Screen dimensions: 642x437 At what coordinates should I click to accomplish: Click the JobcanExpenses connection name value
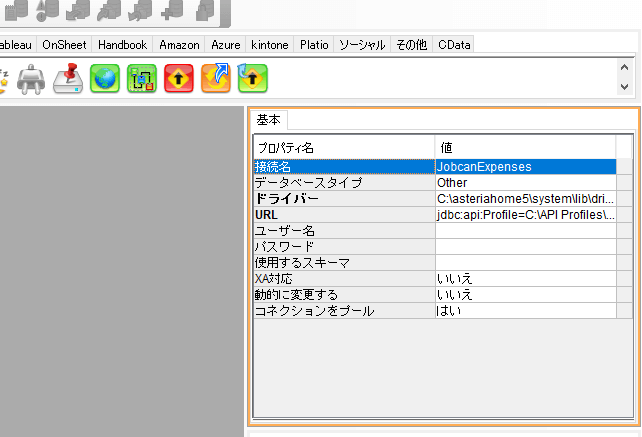point(526,167)
